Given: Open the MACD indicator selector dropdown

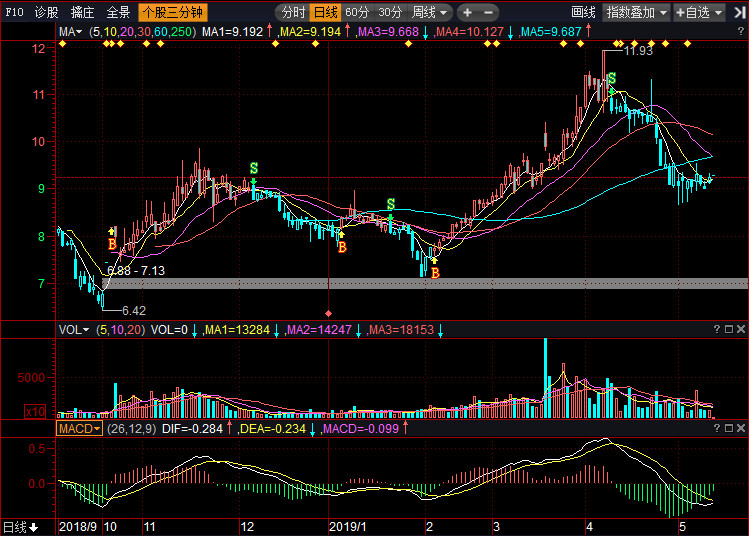Looking at the screenshot, I should (80, 428).
